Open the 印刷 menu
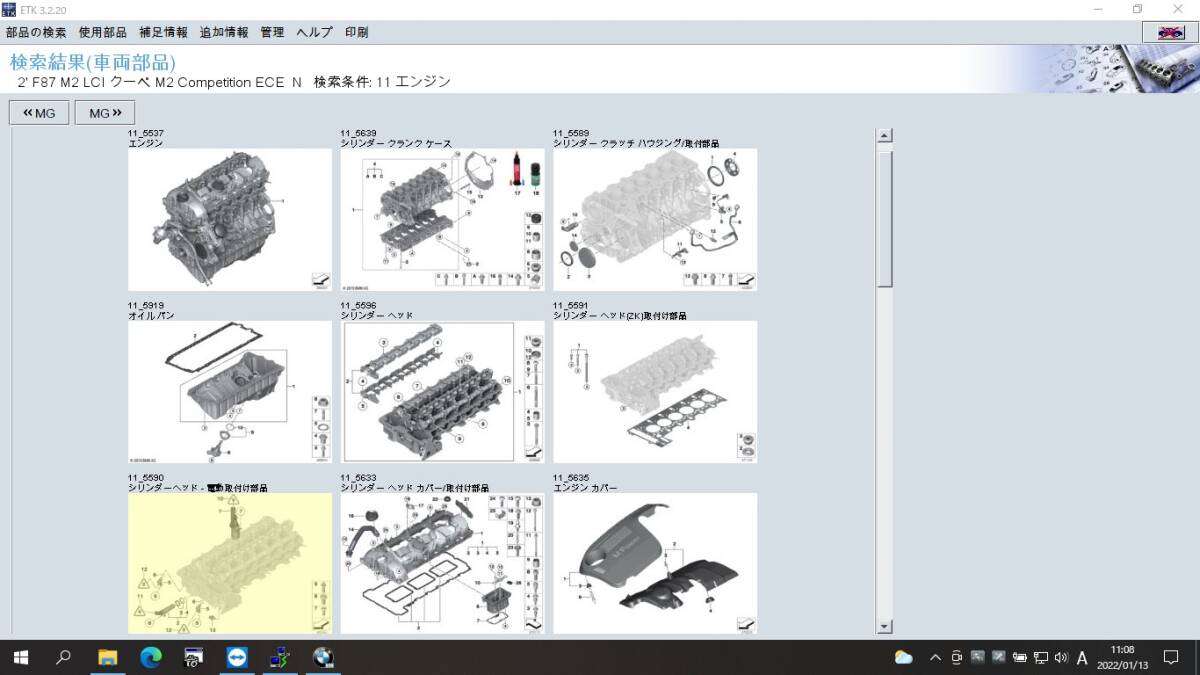 (356, 32)
